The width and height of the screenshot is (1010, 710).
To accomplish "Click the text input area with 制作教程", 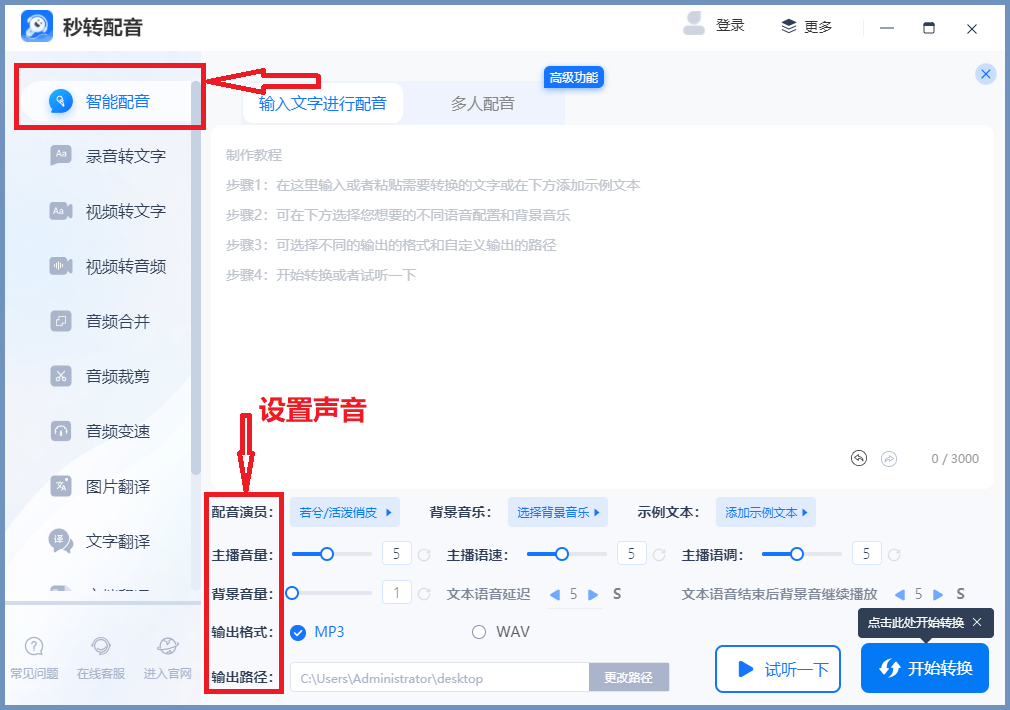I will click(x=602, y=306).
